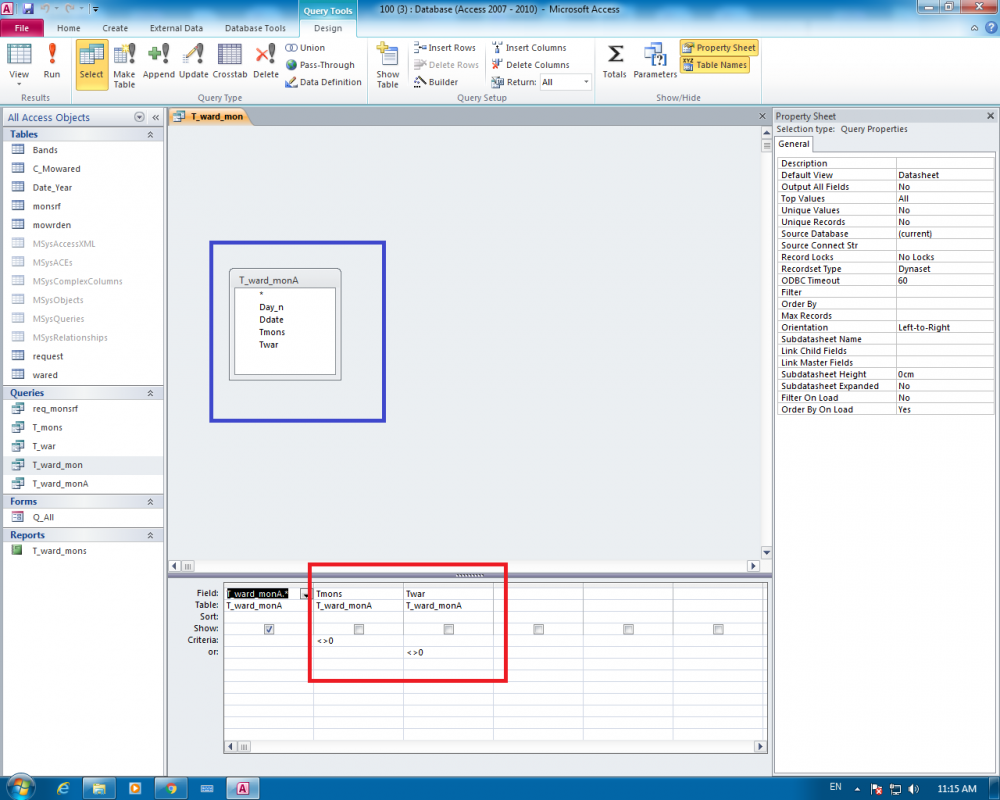Viewport: 1000px width, 800px height.
Task: Switch to Update query type
Action: click(x=193, y=62)
